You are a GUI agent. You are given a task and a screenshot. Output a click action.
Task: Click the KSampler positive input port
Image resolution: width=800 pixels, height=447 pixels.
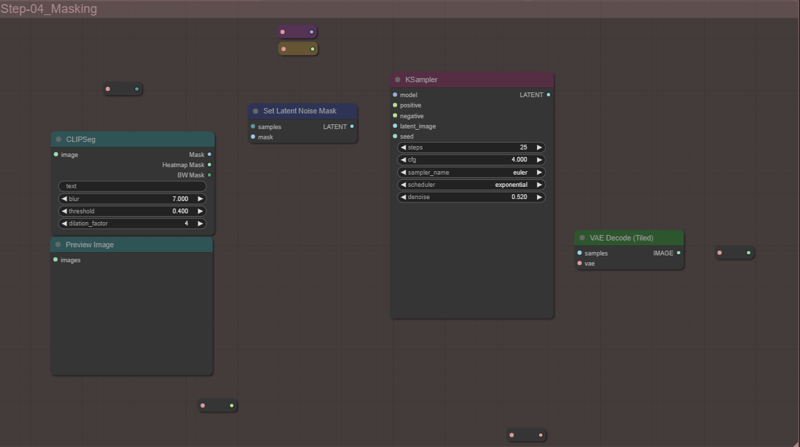pos(395,105)
